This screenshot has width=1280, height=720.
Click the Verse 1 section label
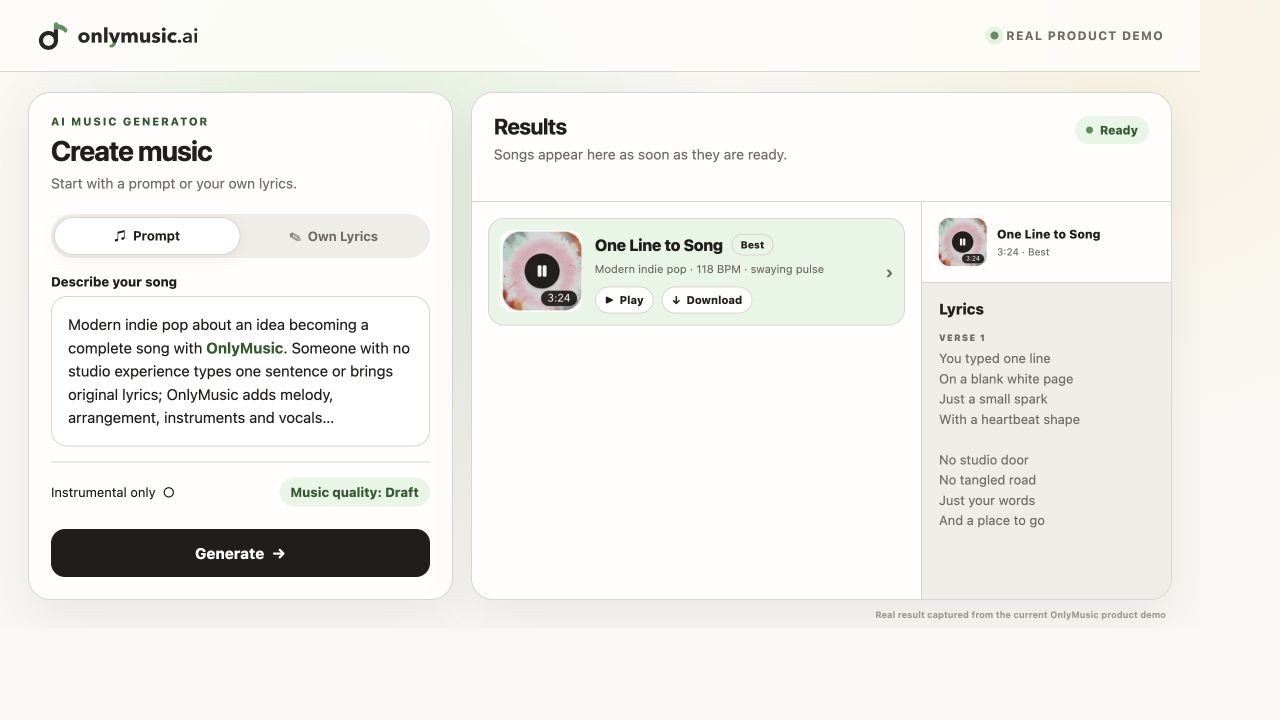[x=962, y=338]
